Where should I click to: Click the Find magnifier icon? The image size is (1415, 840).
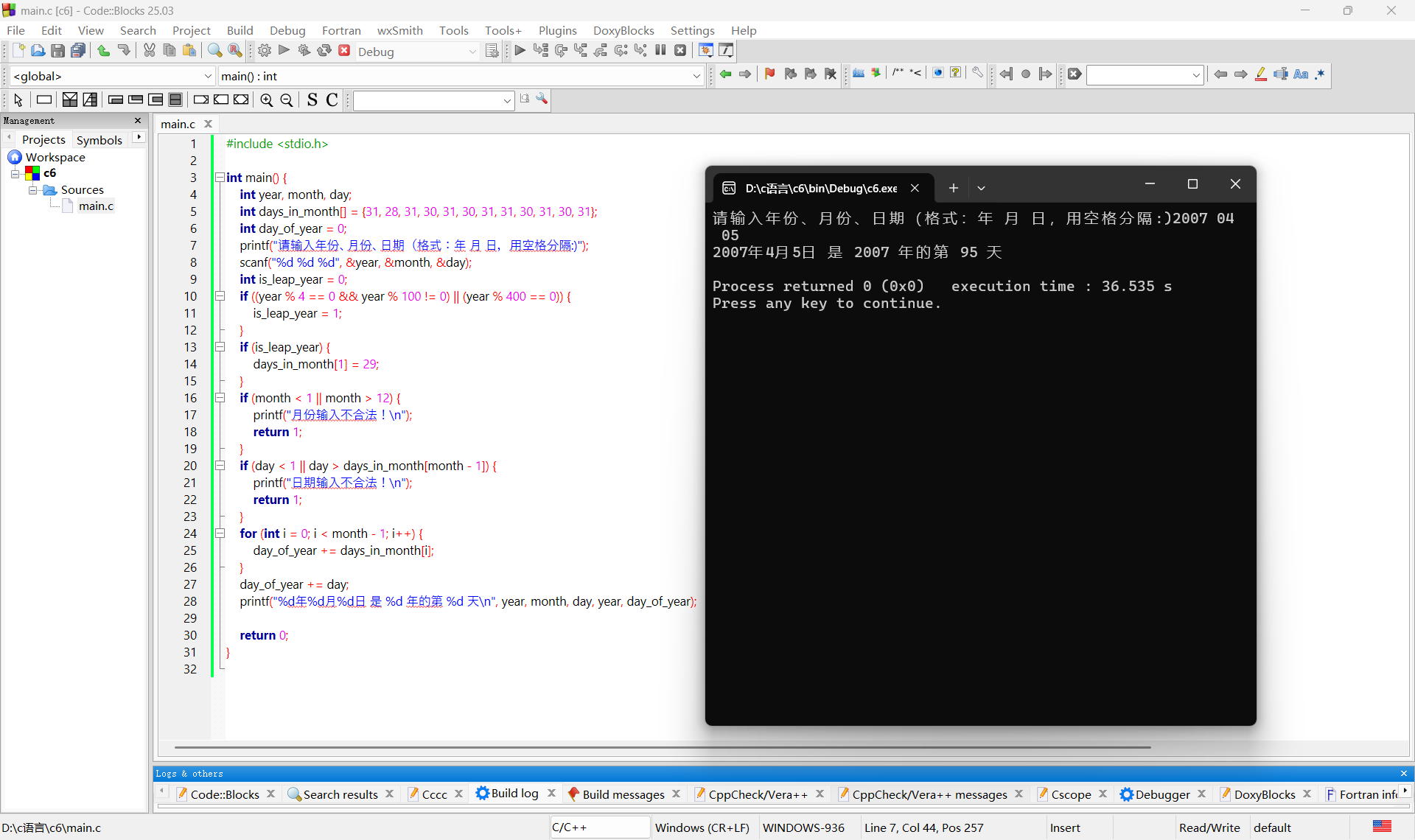214,51
